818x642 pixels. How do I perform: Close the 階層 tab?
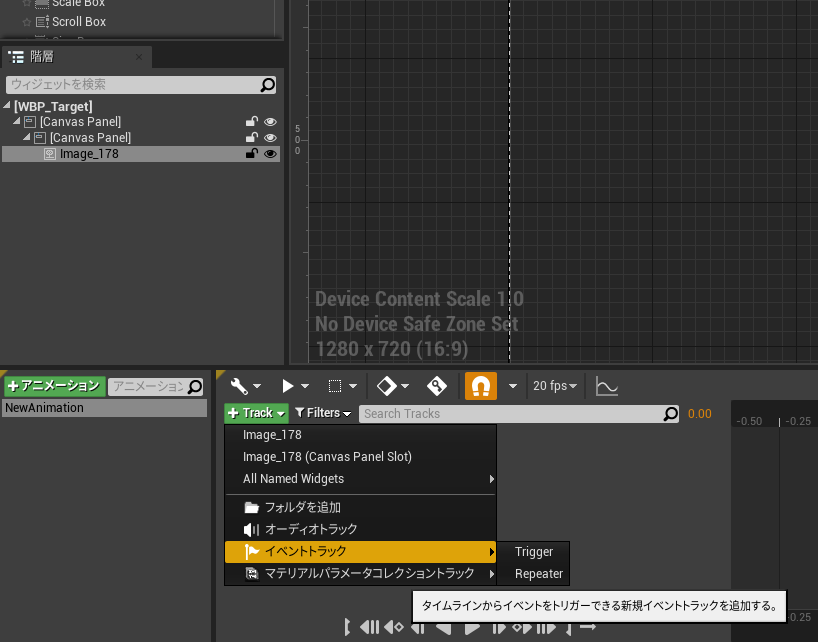[x=139, y=57]
